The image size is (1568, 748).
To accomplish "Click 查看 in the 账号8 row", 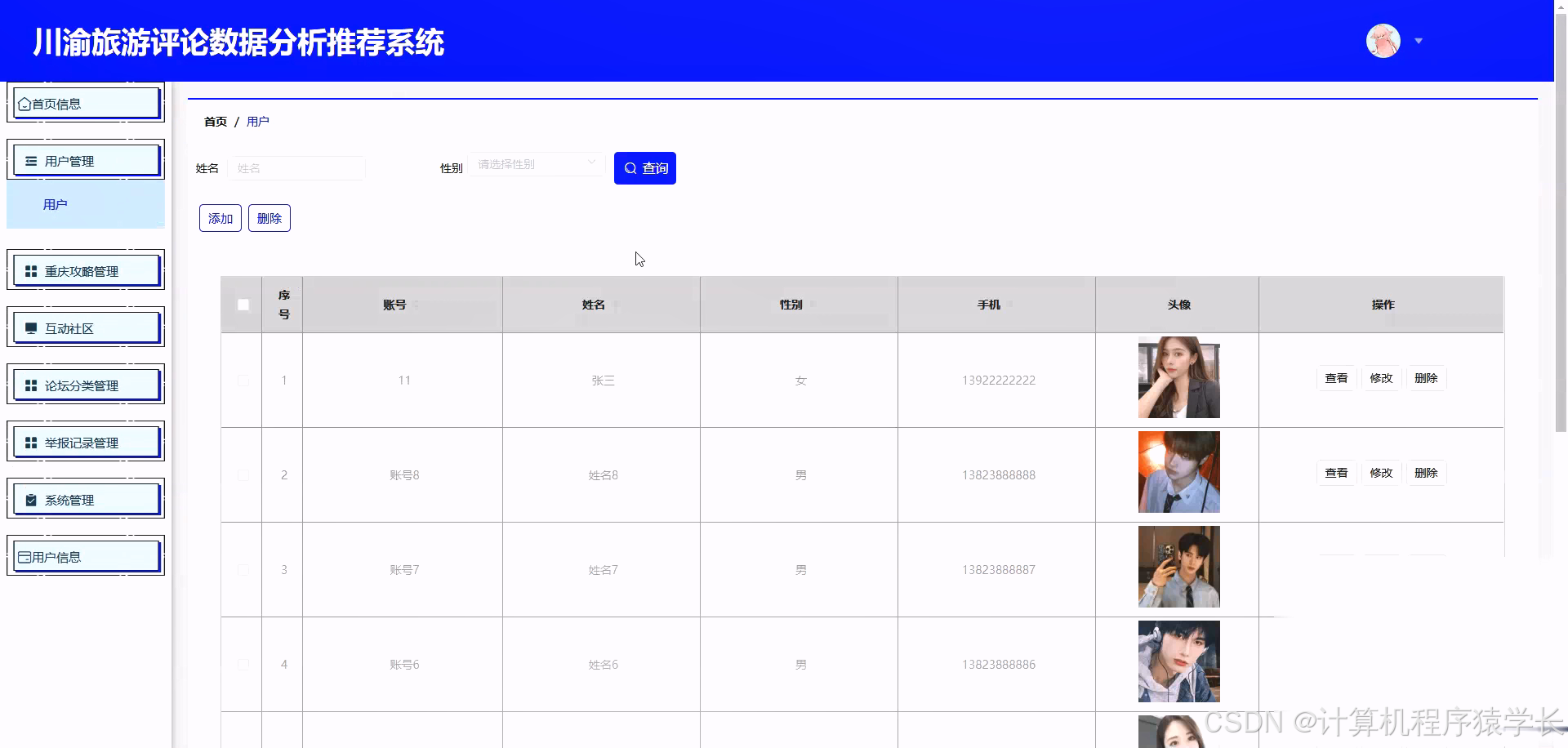I will point(1336,473).
